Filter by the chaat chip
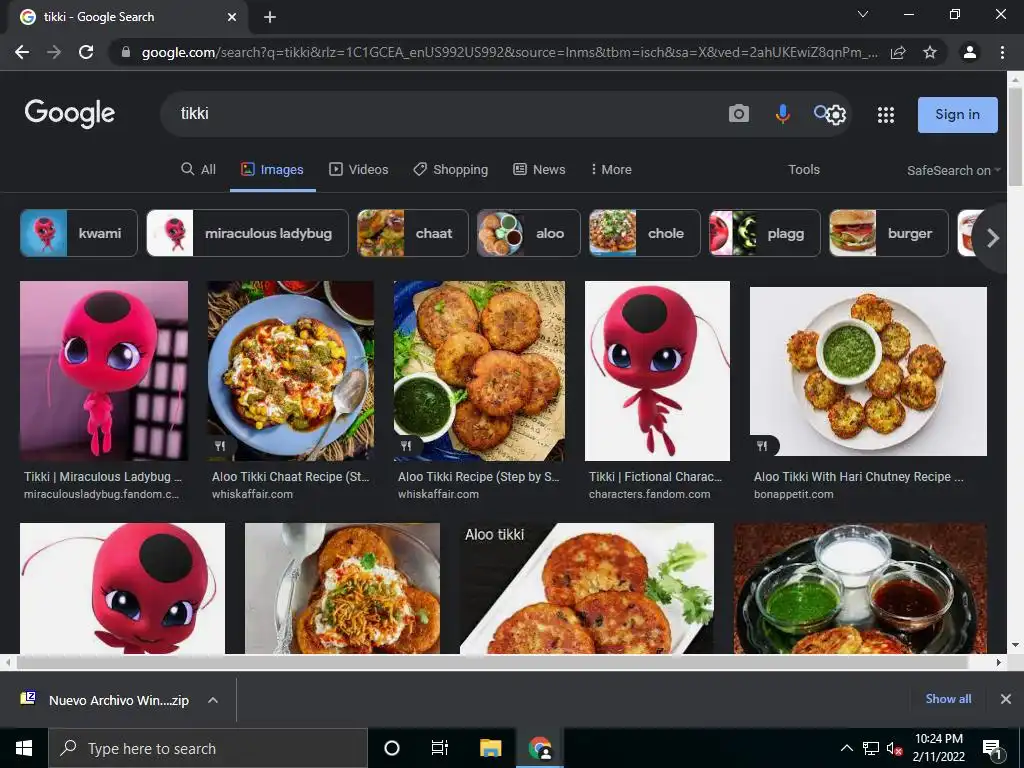The image size is (1024, 768). click(x=413, y=233)
